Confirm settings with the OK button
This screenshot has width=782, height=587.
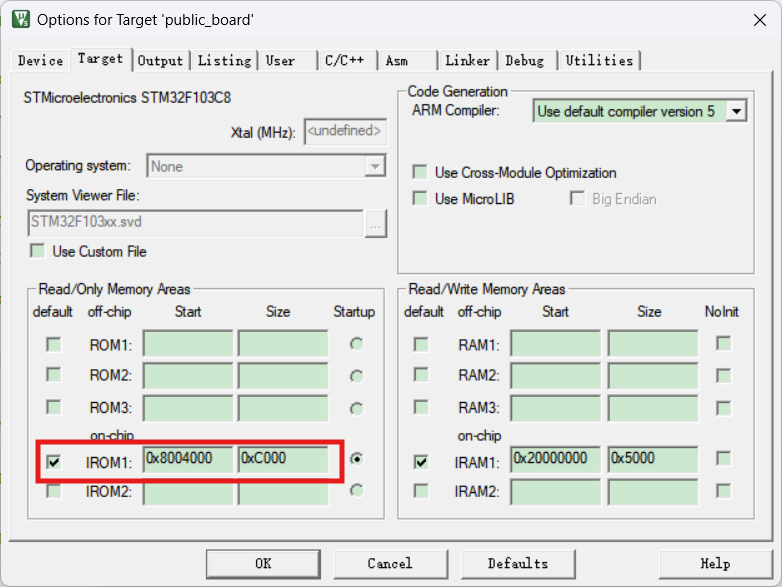click(x=263, y=564)
